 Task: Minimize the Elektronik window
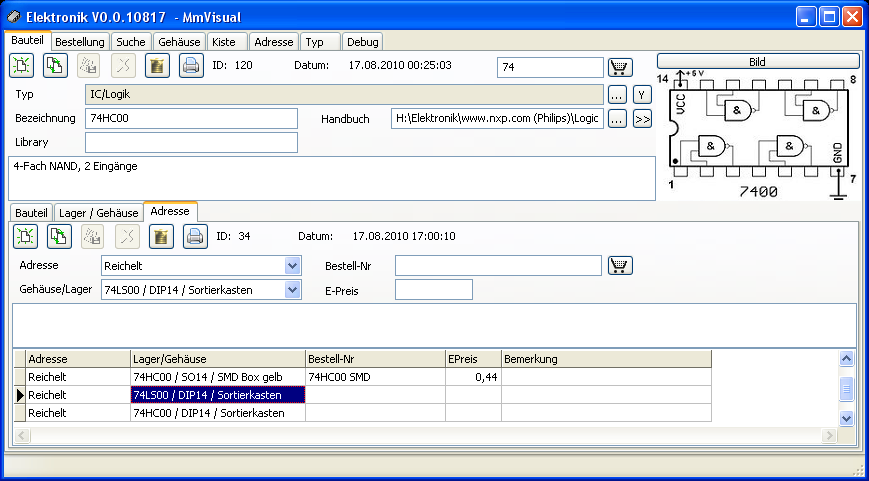pos(807,17)
